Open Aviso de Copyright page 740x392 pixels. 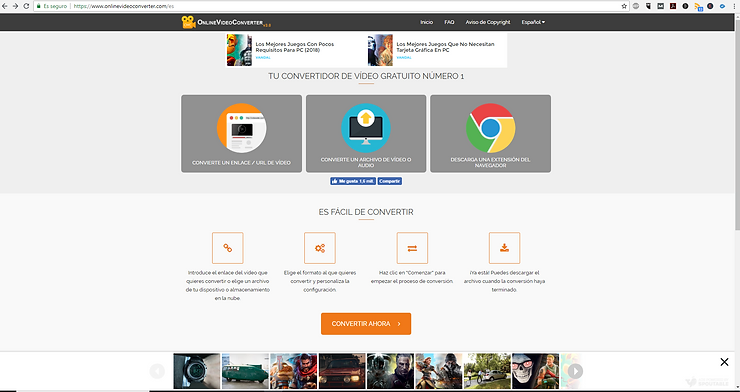[488, 22]
